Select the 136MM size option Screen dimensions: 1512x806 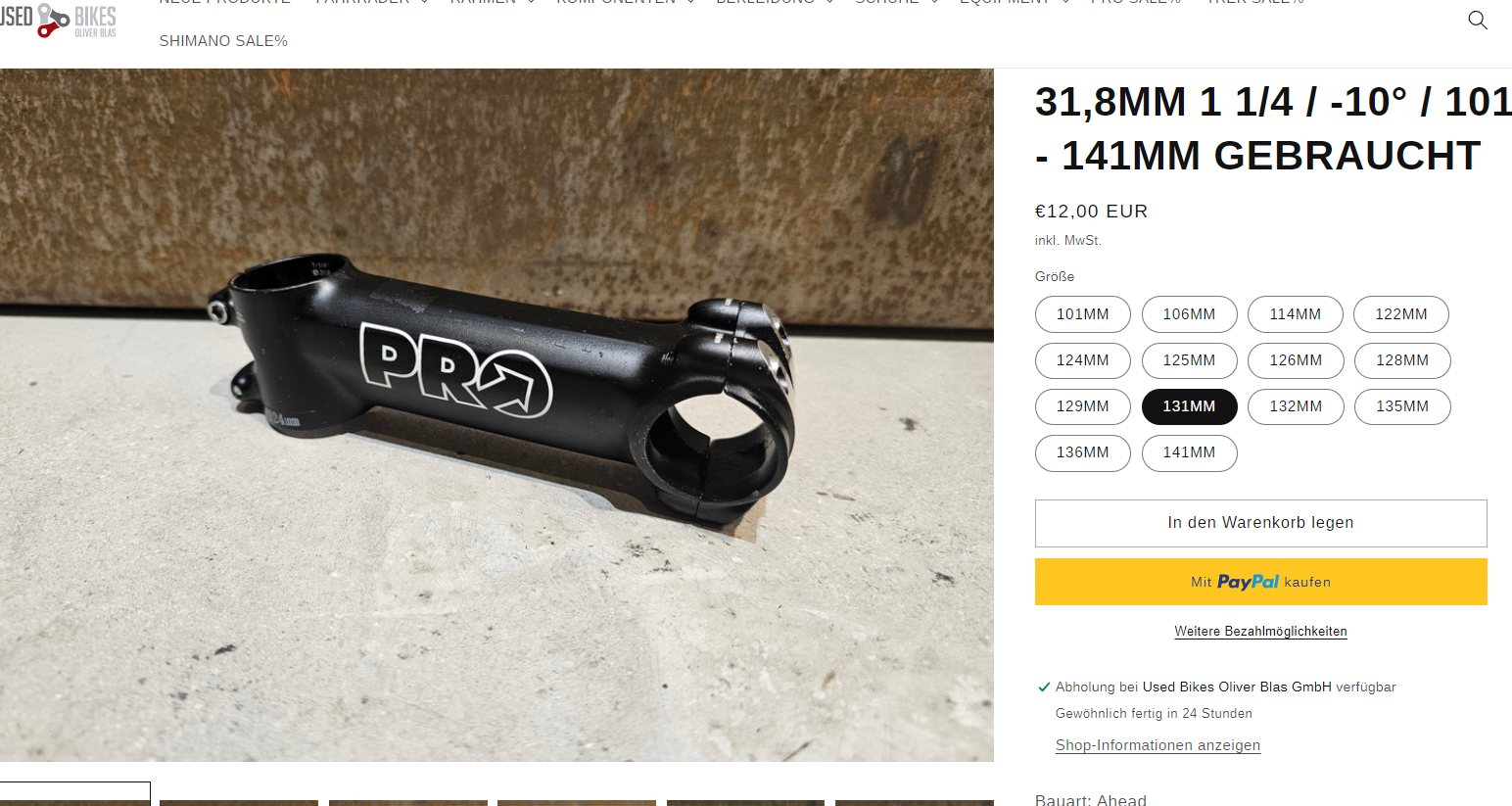click(1083, 452)
